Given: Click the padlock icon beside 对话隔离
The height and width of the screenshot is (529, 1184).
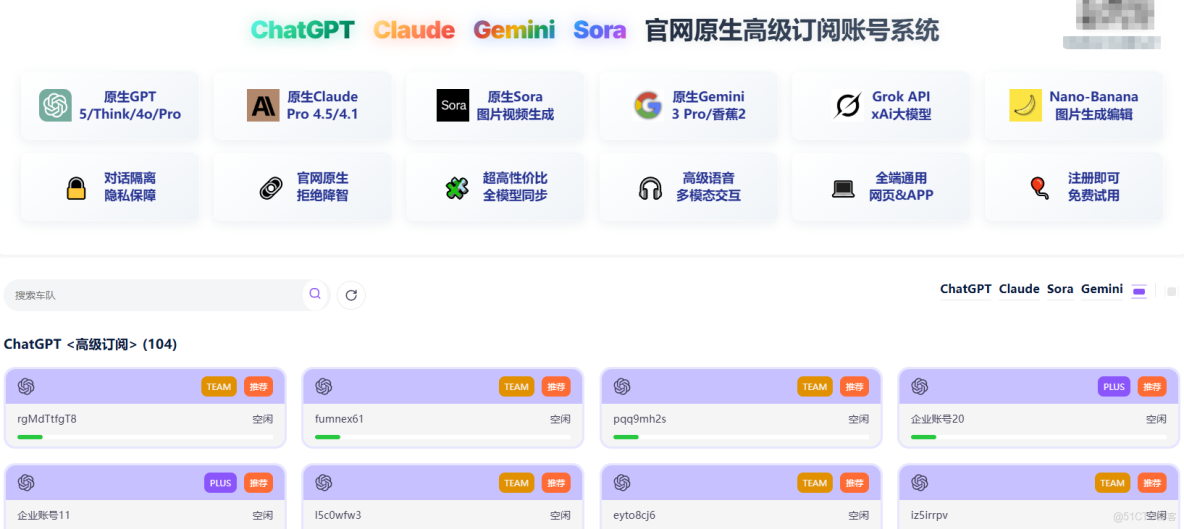Looking at the screenshot, I should (x=76, y=188).
